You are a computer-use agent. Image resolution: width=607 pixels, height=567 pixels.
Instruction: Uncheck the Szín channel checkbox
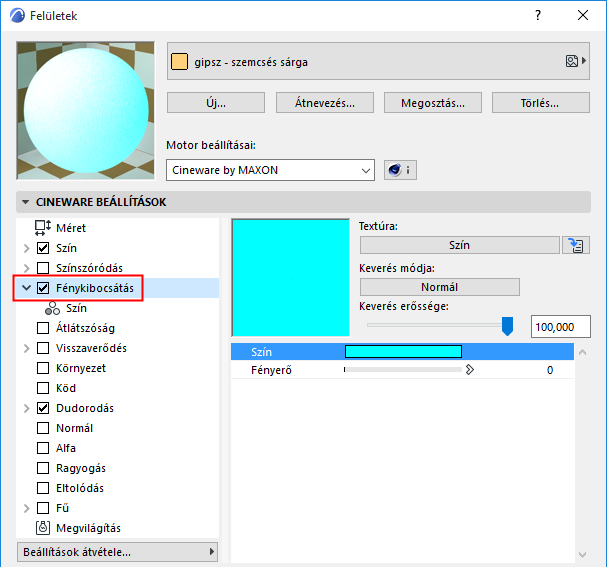[43, 248]
